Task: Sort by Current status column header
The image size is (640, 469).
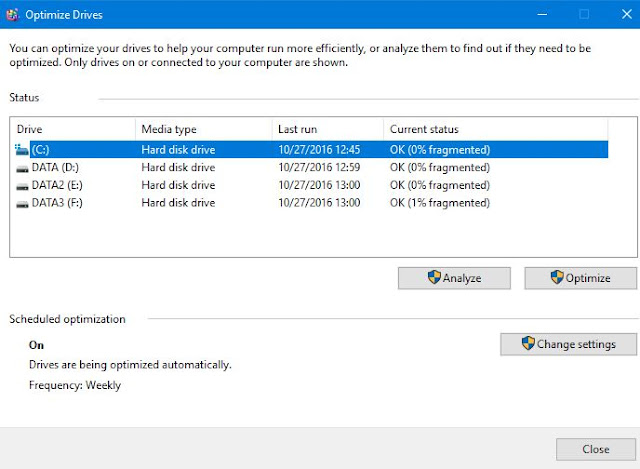Action: point(496,129)
